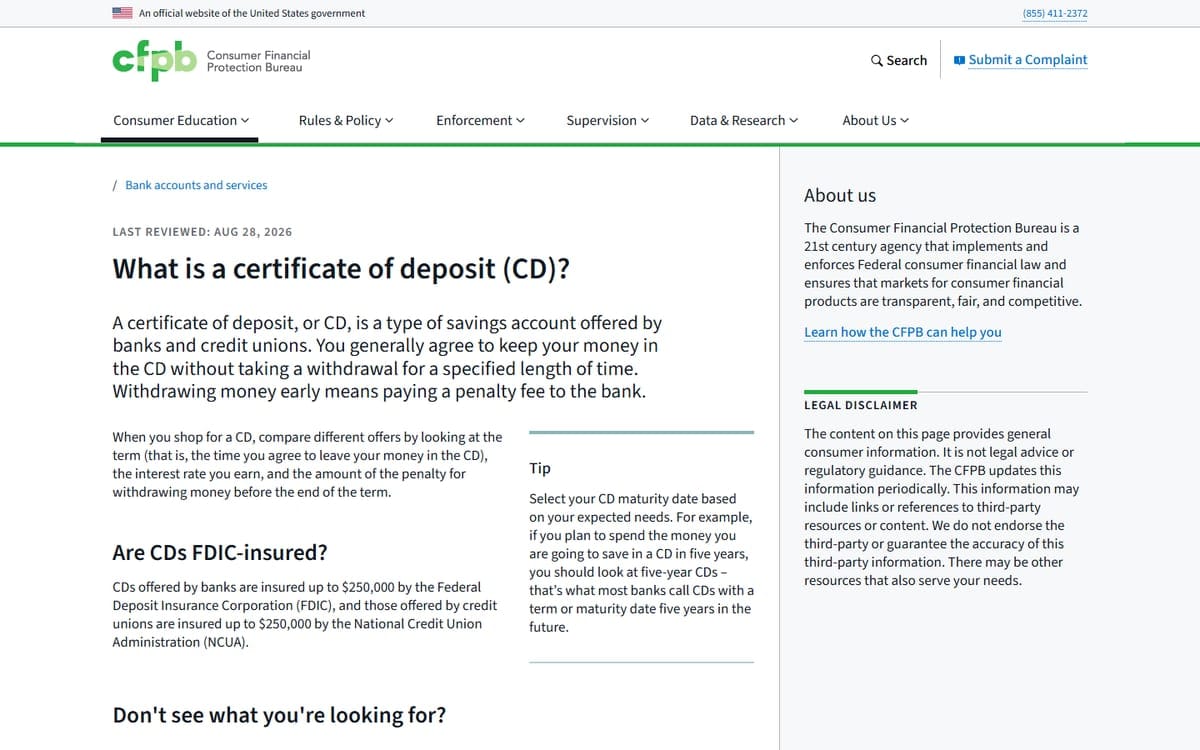Click the certificate of deposit page heading
The width and height of the screenshot is (1200, 750).
pyautogui.click(x=342, y=269)
